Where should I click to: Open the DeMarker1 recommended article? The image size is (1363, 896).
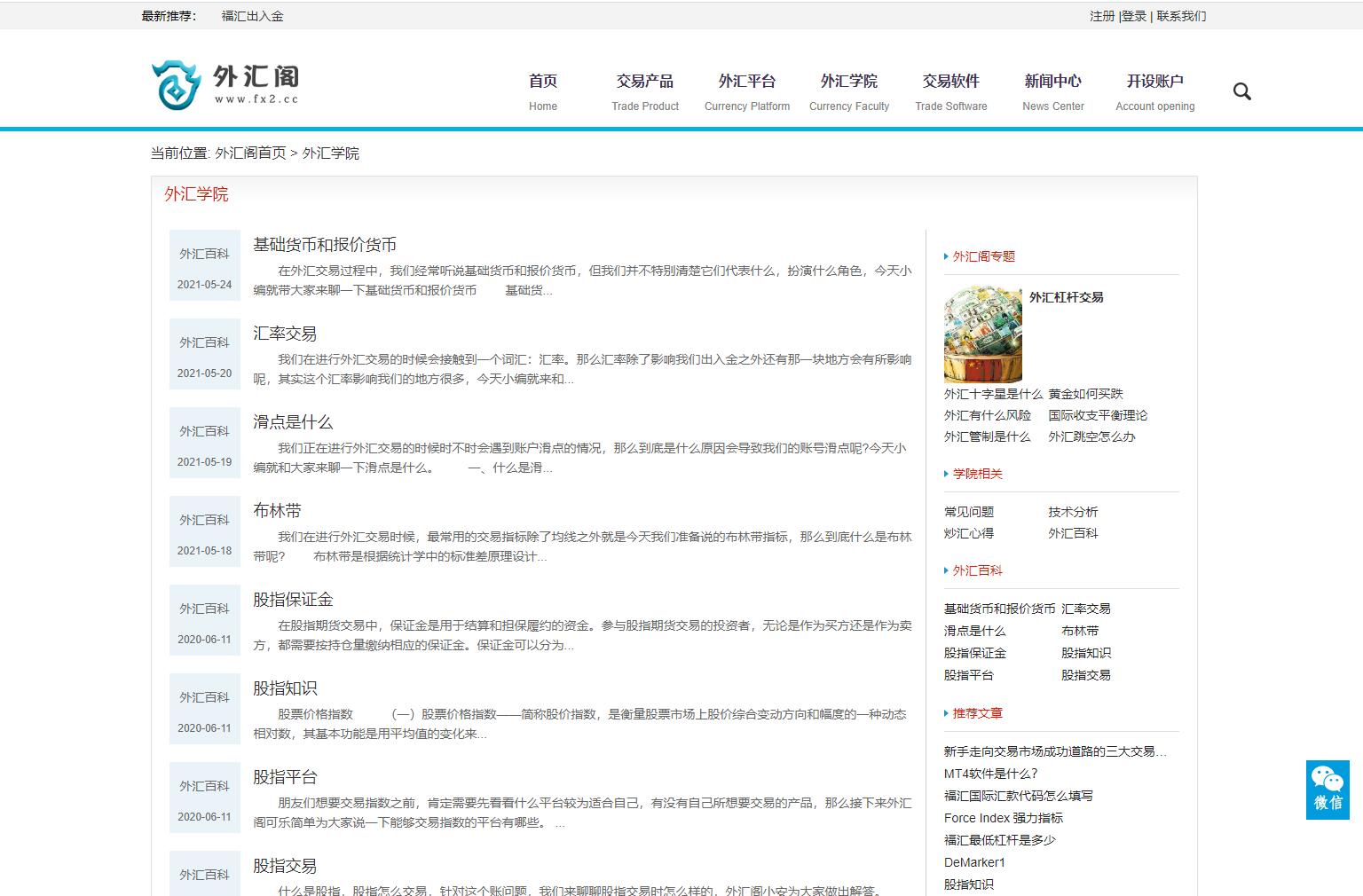tap(974, 861)
